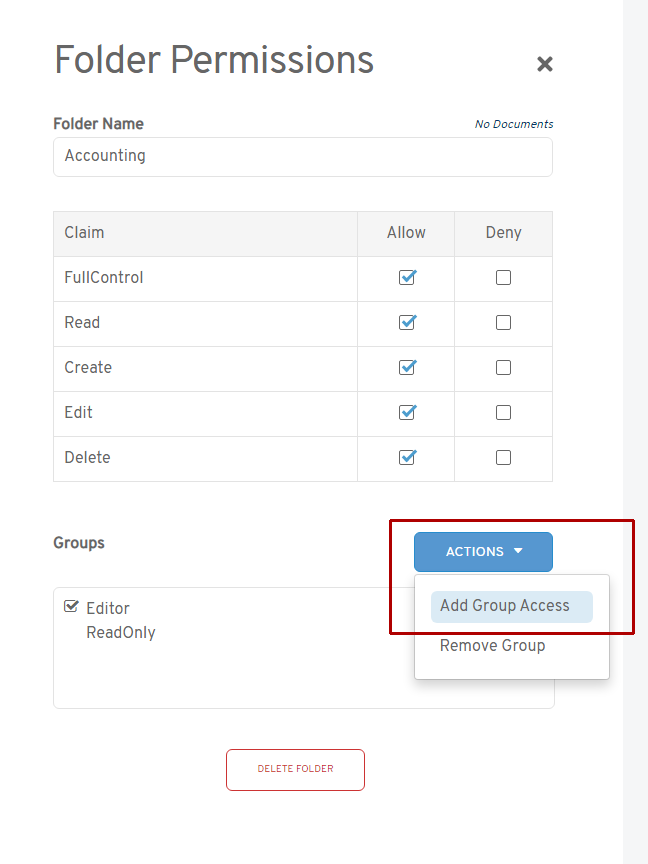The height and width of the screenshot is (864, 648).
Task: Toggle Allow checkbox for Edit
Action: (407, 413)
